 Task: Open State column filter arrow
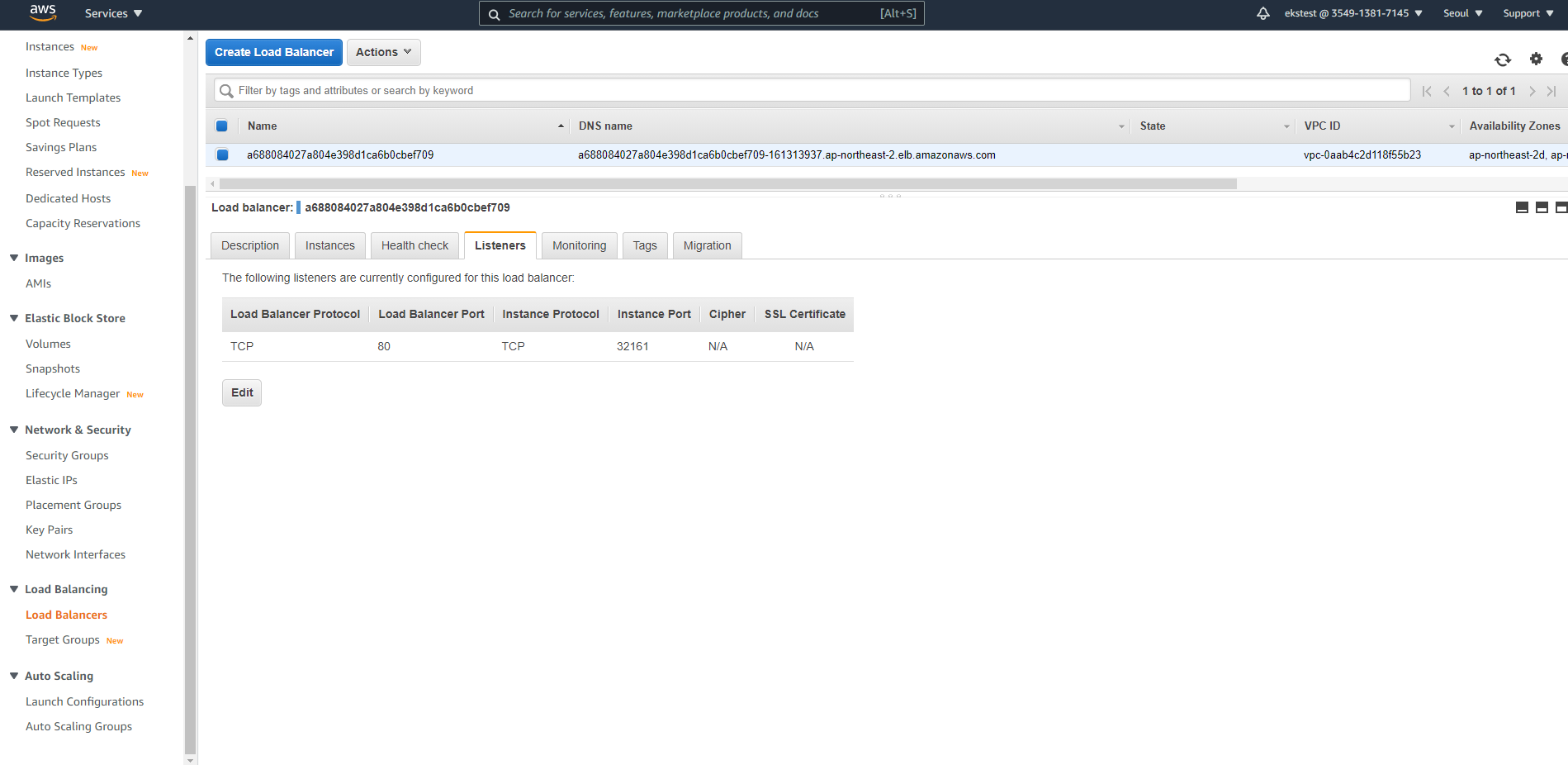(x=1286, y=126)
